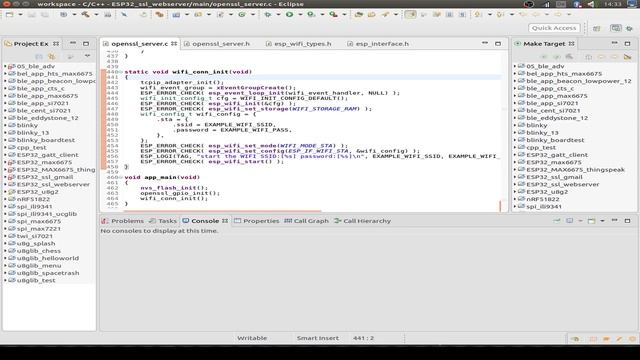This screenshot has width=640, height=360.
Task: Click the Previous Annotation toolbar icon
Action: (500, 15)
